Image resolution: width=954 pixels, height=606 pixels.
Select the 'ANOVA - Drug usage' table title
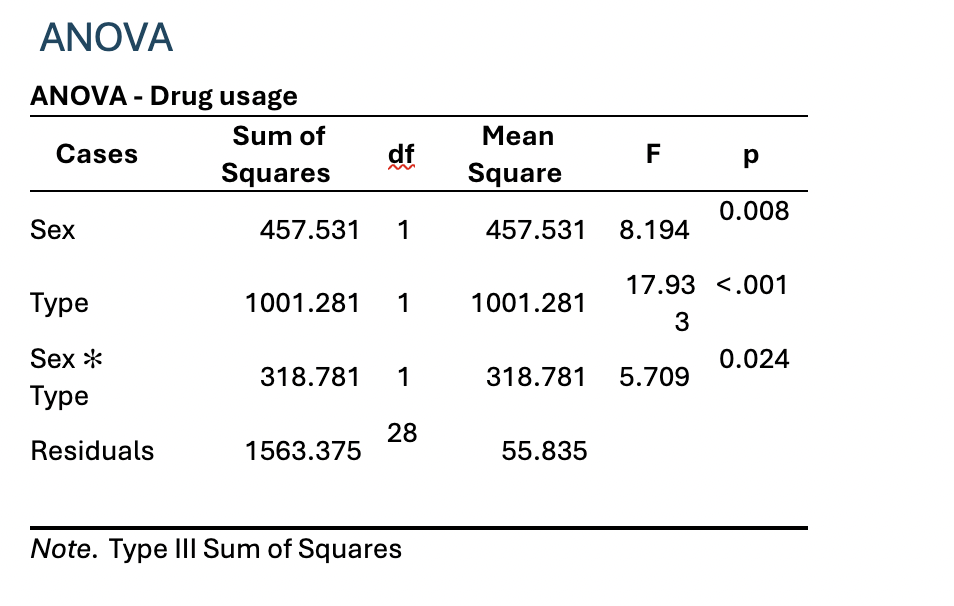tap(164, 96)
